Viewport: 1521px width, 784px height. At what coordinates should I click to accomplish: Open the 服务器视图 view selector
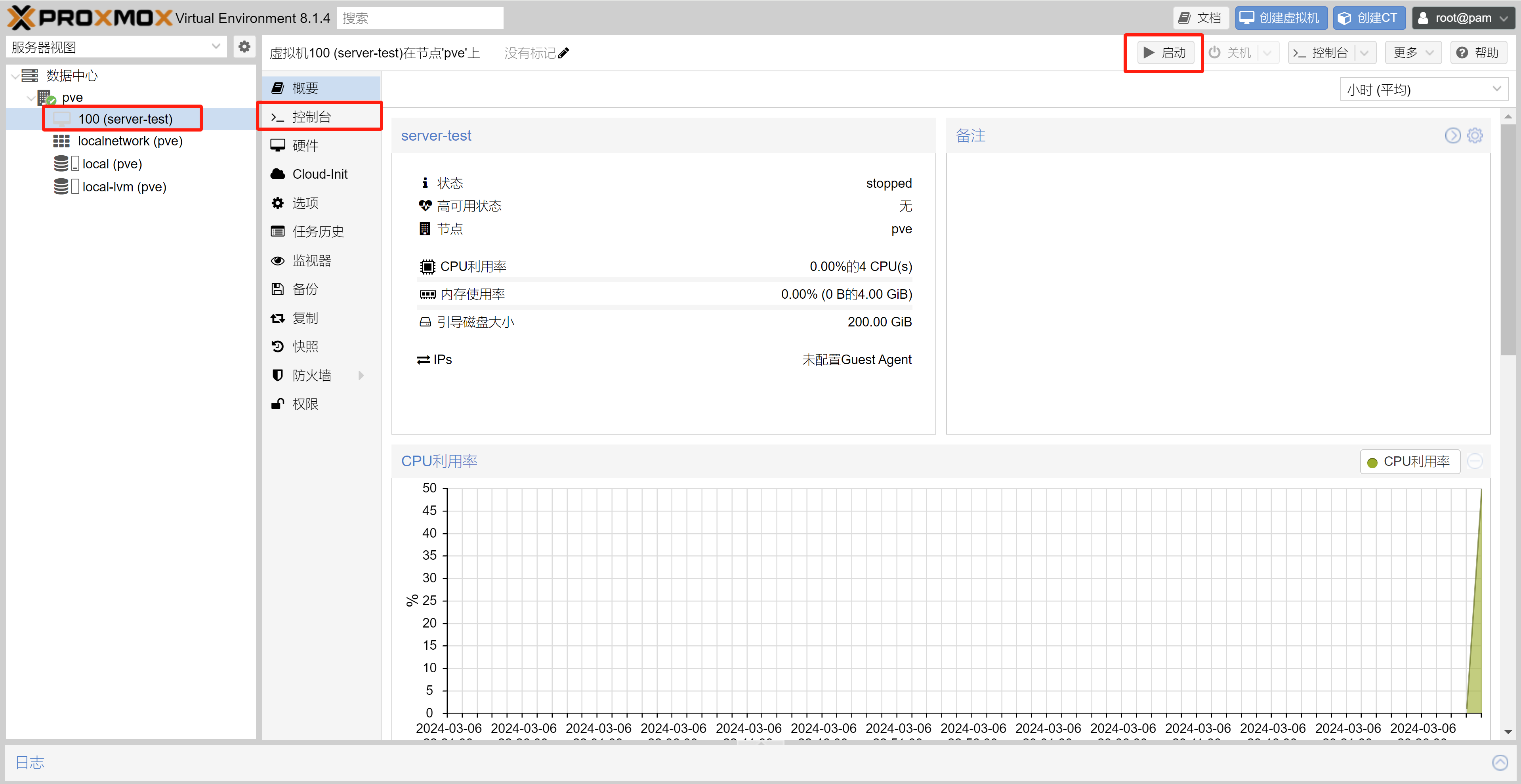point(116,47)
